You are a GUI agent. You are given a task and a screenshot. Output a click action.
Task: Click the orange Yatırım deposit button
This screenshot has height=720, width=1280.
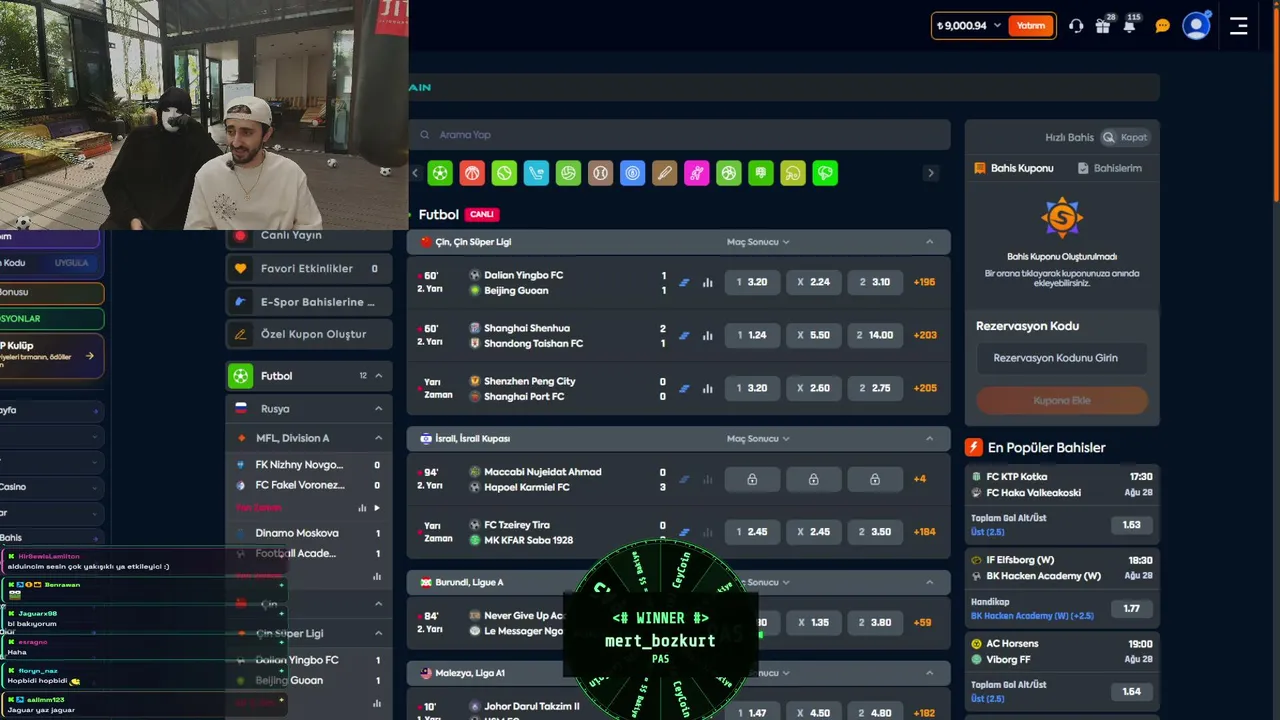click(1031, 26)
